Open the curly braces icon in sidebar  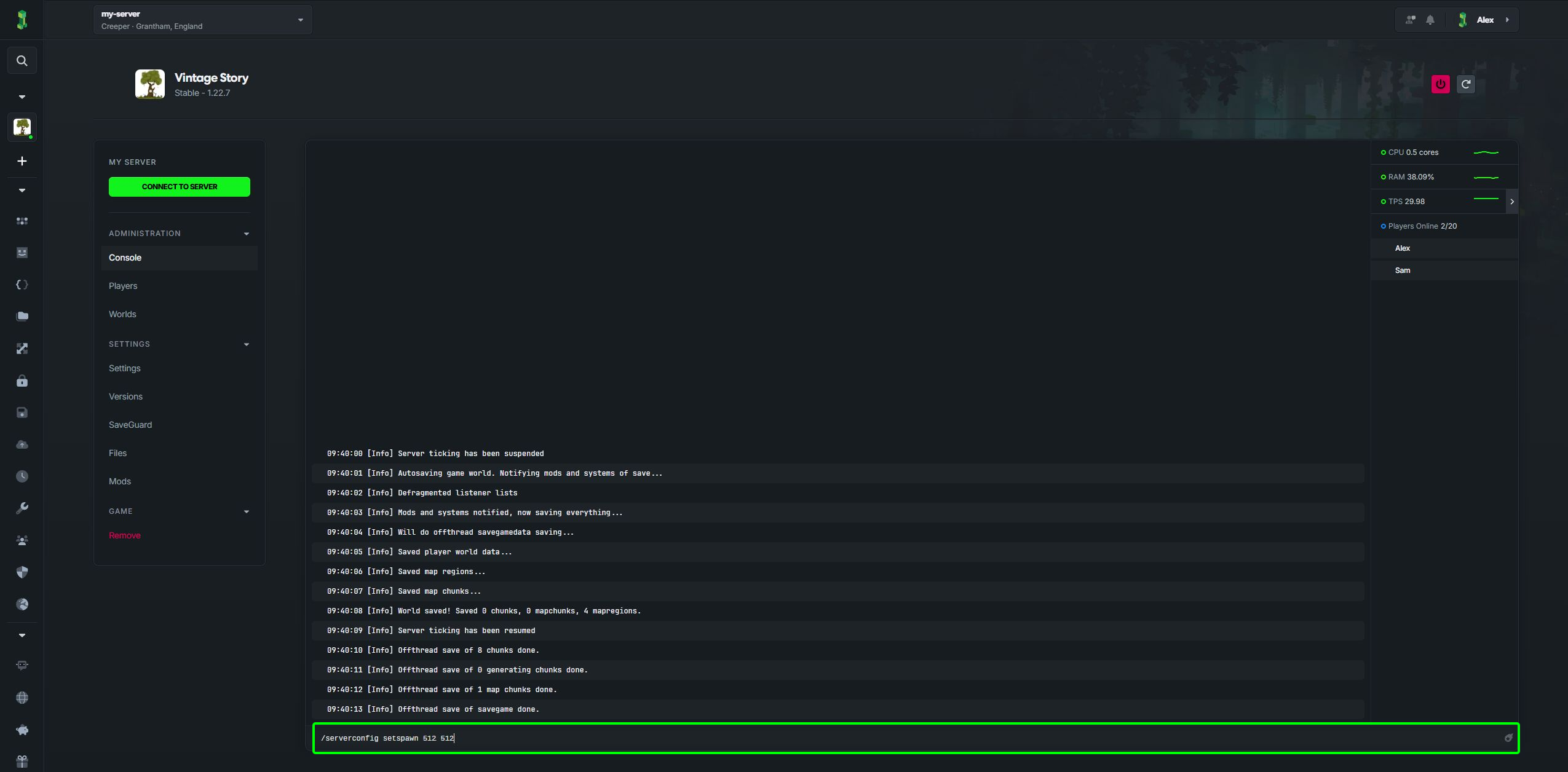pyautogui.click(x=22, y=285)
